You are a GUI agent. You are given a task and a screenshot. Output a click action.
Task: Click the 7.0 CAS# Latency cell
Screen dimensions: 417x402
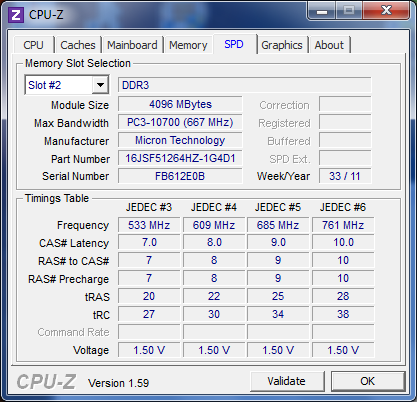click(149, 242)
